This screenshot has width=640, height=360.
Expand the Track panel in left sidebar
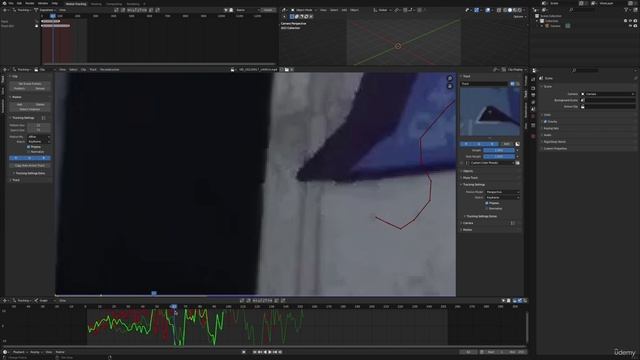(15, 180)
